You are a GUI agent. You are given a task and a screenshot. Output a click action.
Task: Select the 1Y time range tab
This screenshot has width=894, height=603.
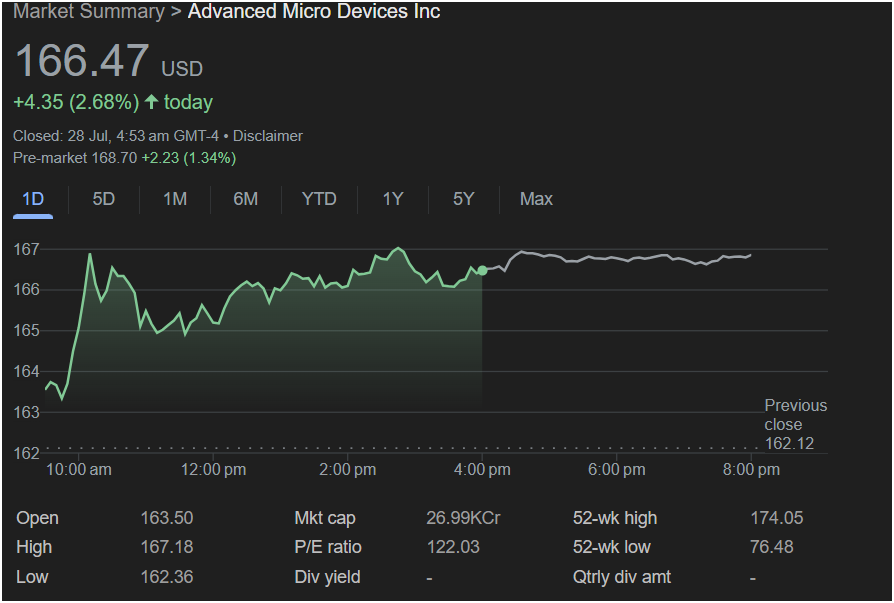click(x=393, y=199)
